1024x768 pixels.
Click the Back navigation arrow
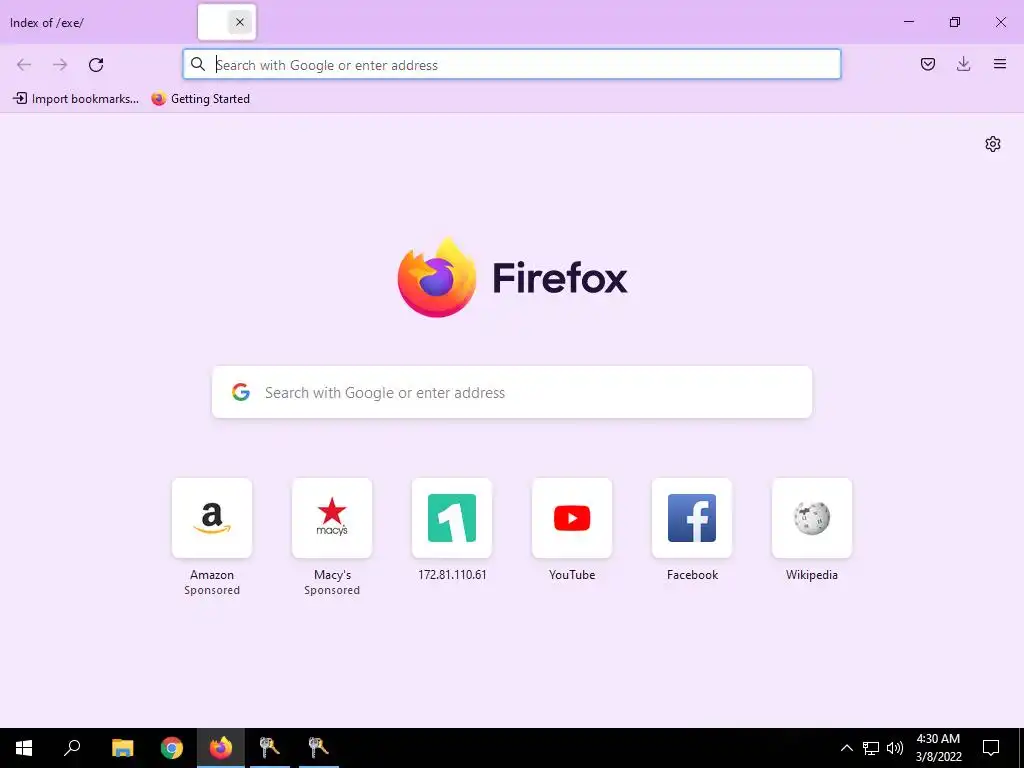click(x=24, y=65)
